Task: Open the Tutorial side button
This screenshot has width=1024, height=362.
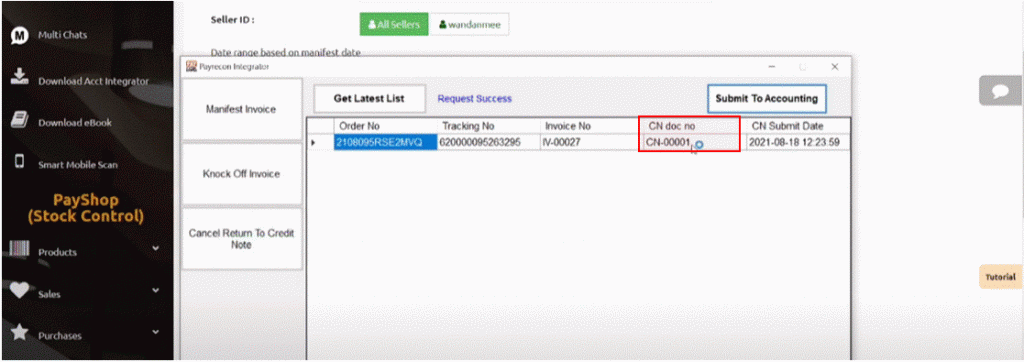Action: tap(1000, 277)
